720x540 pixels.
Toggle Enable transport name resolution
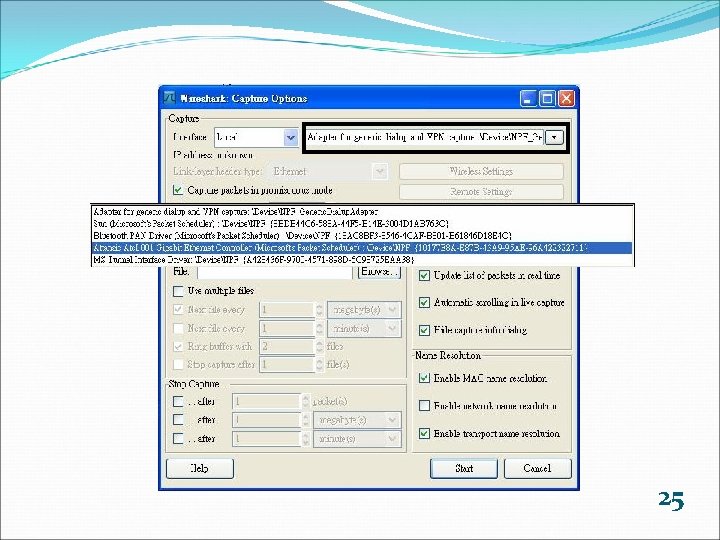[x=424, y=433]
